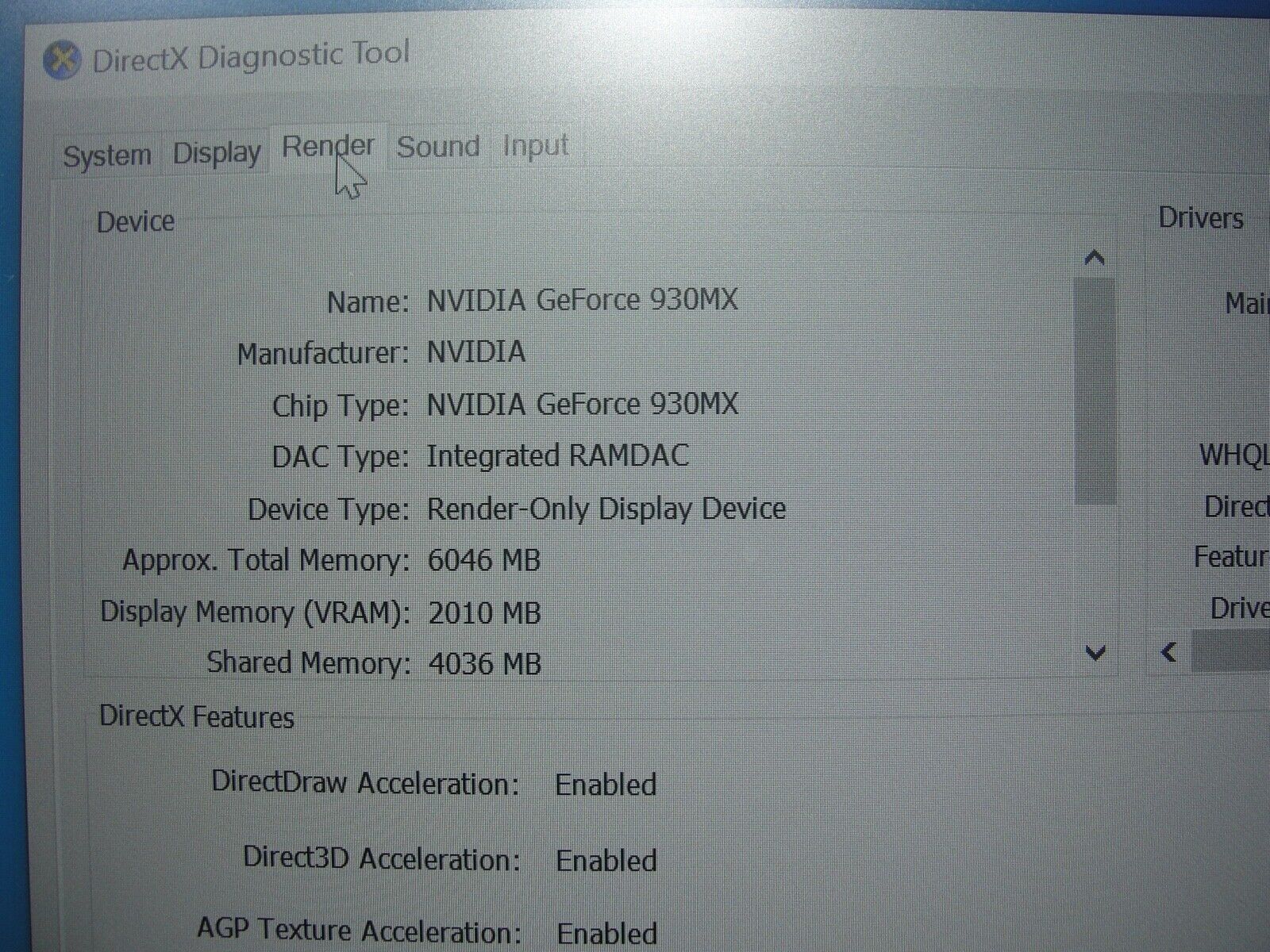Click the DirectX Features group label

click(x=197, y=717)
